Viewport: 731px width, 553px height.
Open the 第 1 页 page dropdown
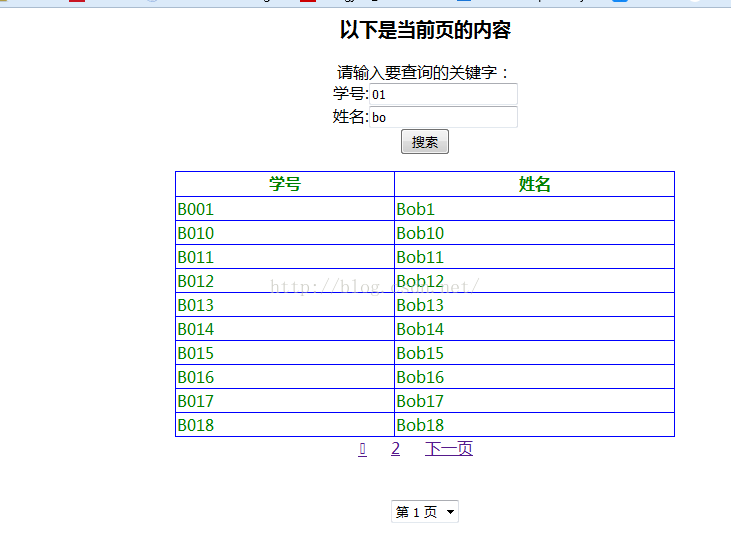[x=425, y=512]
